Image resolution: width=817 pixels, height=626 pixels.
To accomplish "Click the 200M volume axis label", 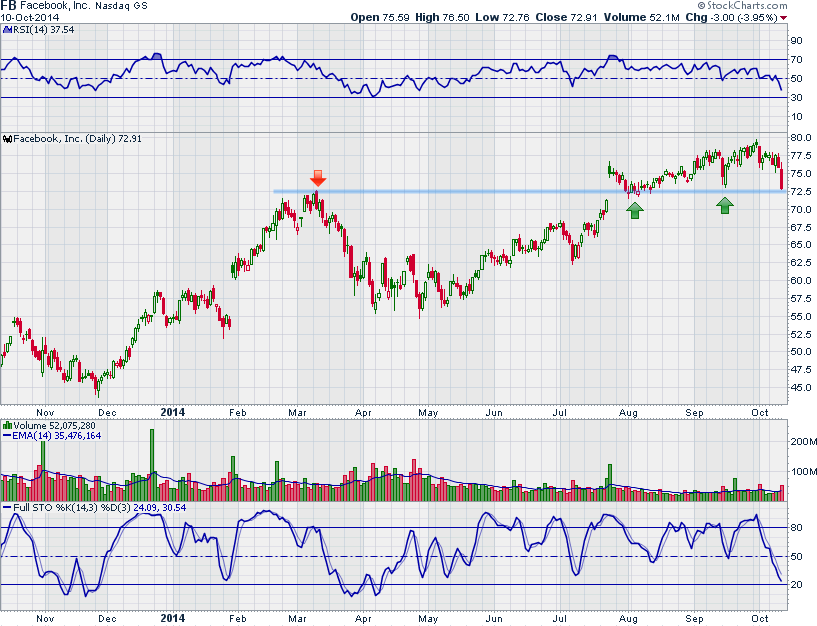I will (803, 441).
